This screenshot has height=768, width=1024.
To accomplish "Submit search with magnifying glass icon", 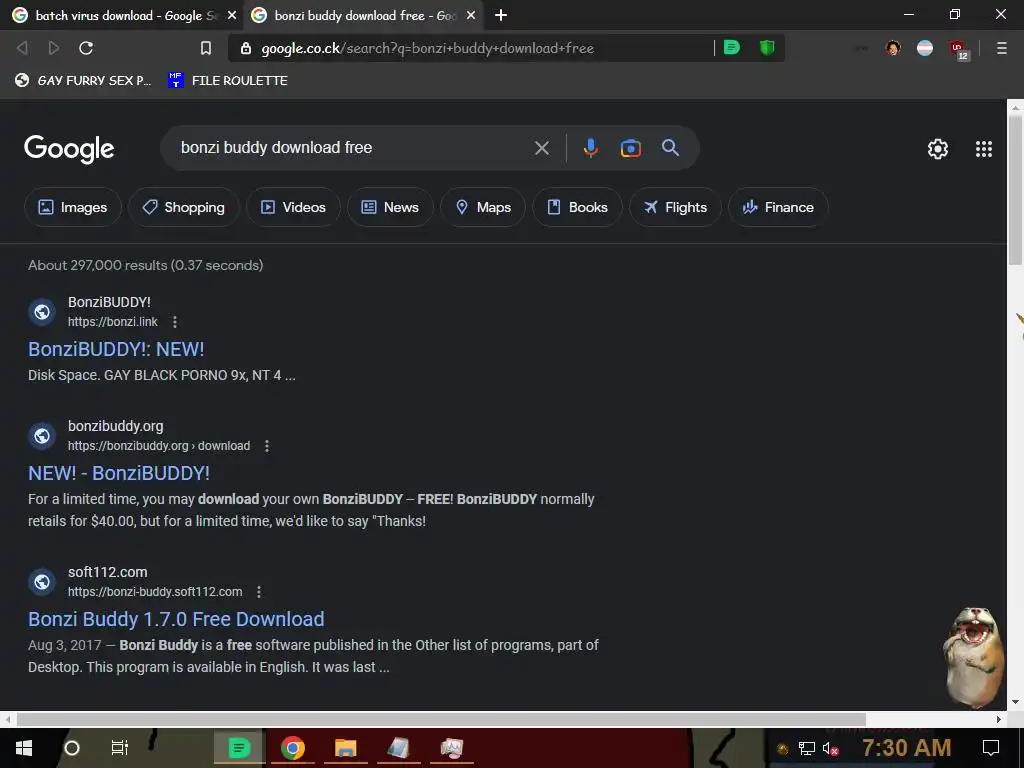I will pyautogui.click(x=670, y=148).
